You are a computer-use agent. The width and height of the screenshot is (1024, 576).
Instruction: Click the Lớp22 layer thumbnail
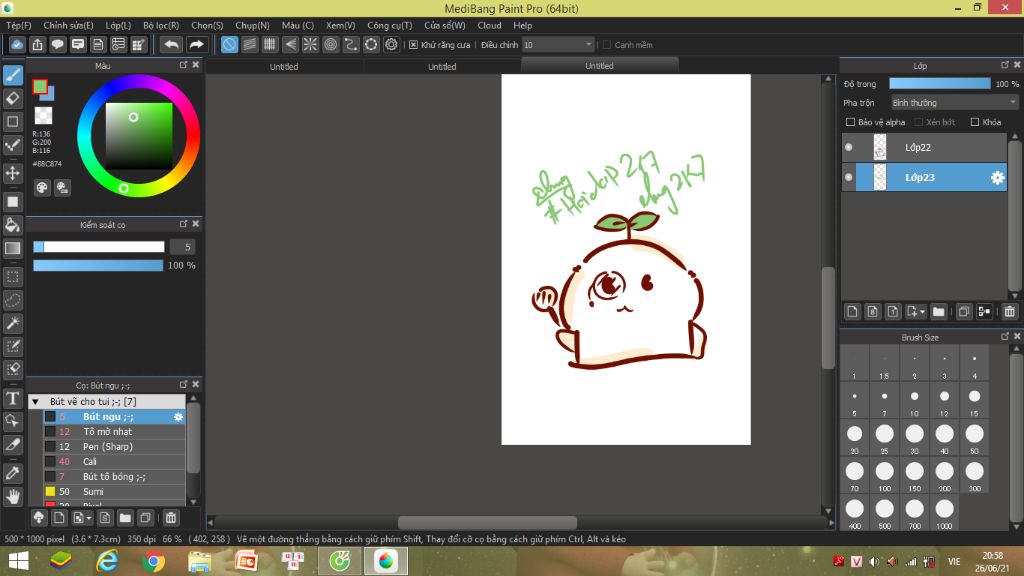click(x=880, y=147)
